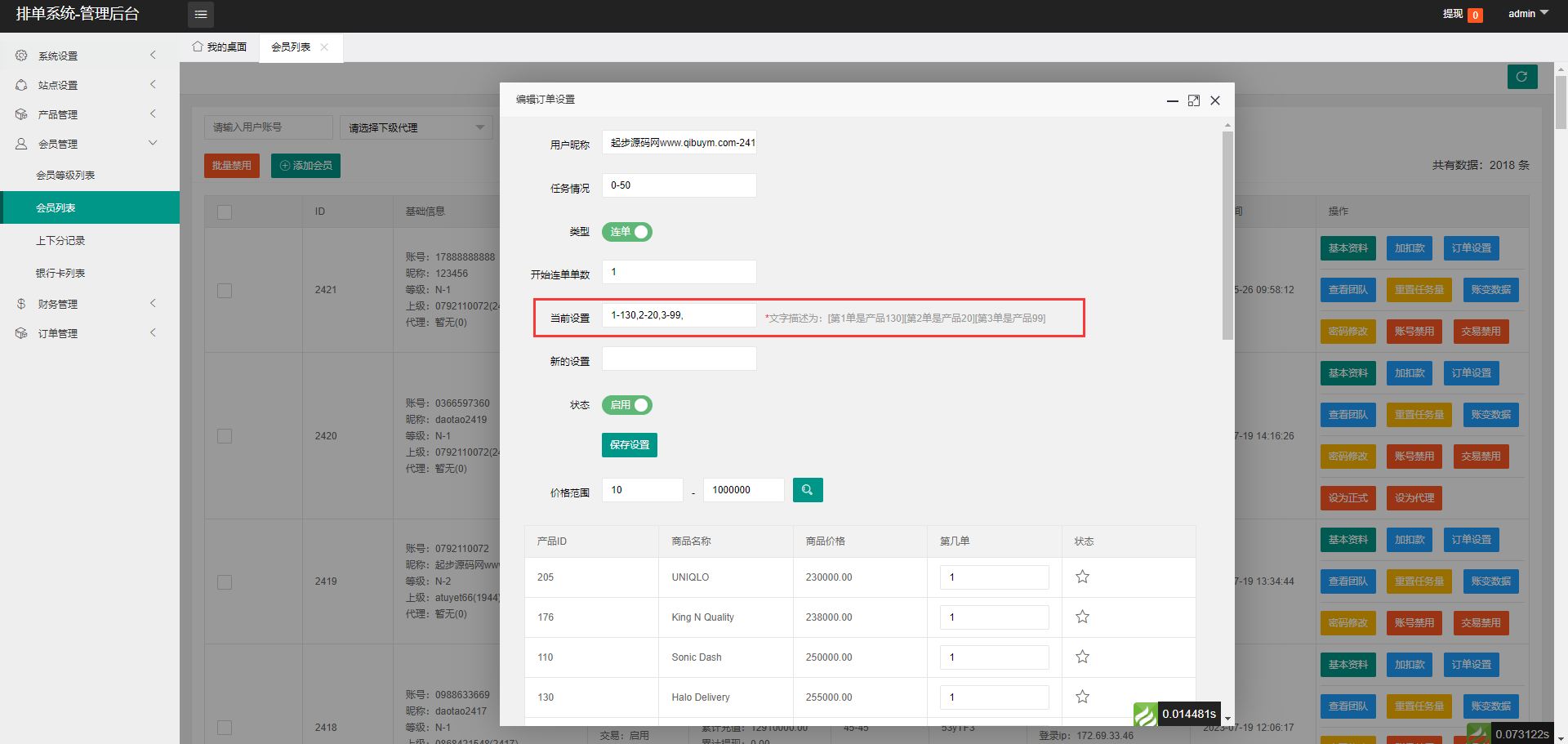Expand the 财务管理 sidebar section
Screen dimensions: 1568x744
(x=86, y=304)
